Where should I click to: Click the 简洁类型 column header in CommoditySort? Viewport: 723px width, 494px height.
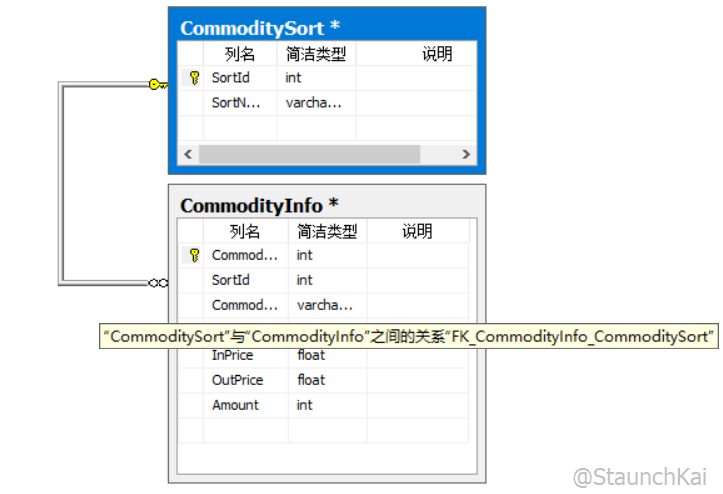click(x=316, y=54)
